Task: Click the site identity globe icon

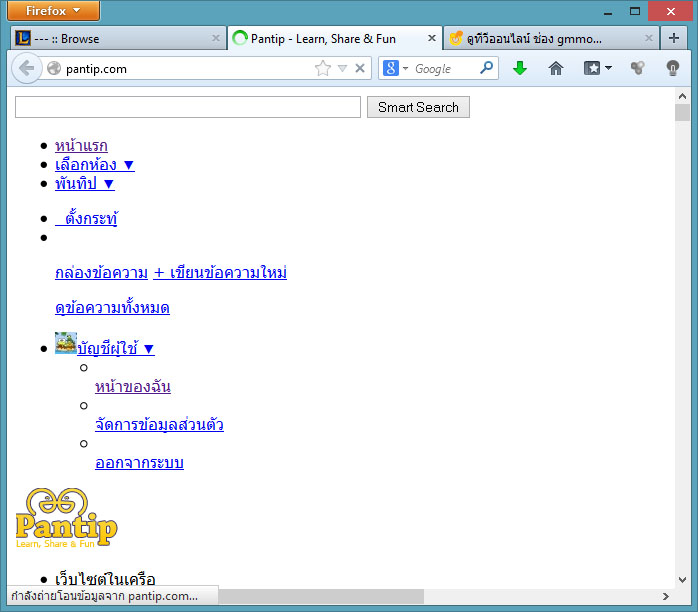Action: 54,68
